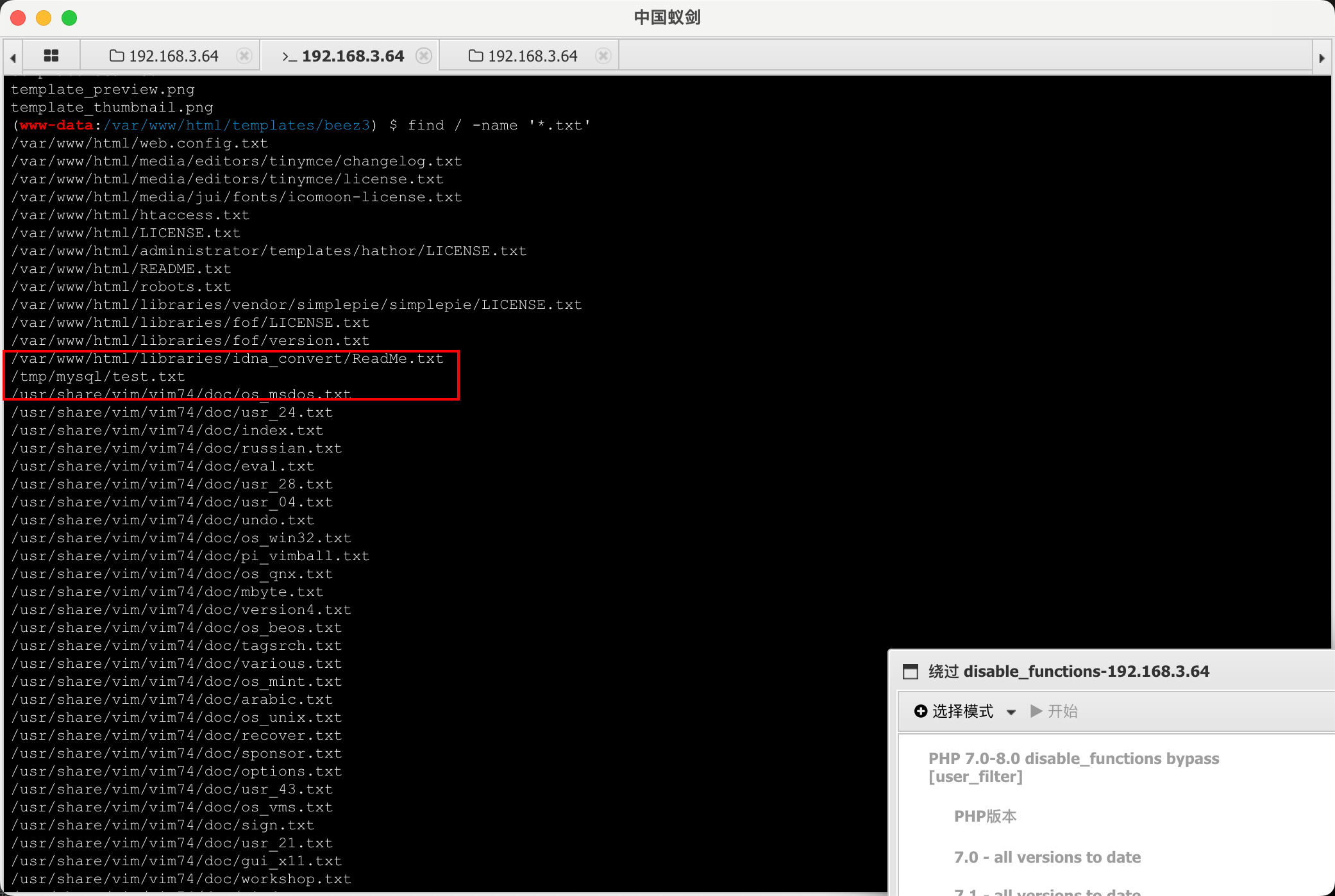Click the vim74/doc/pi_vimball.txt line
This screenshot has height=896, width=1335.
point(190,556)
